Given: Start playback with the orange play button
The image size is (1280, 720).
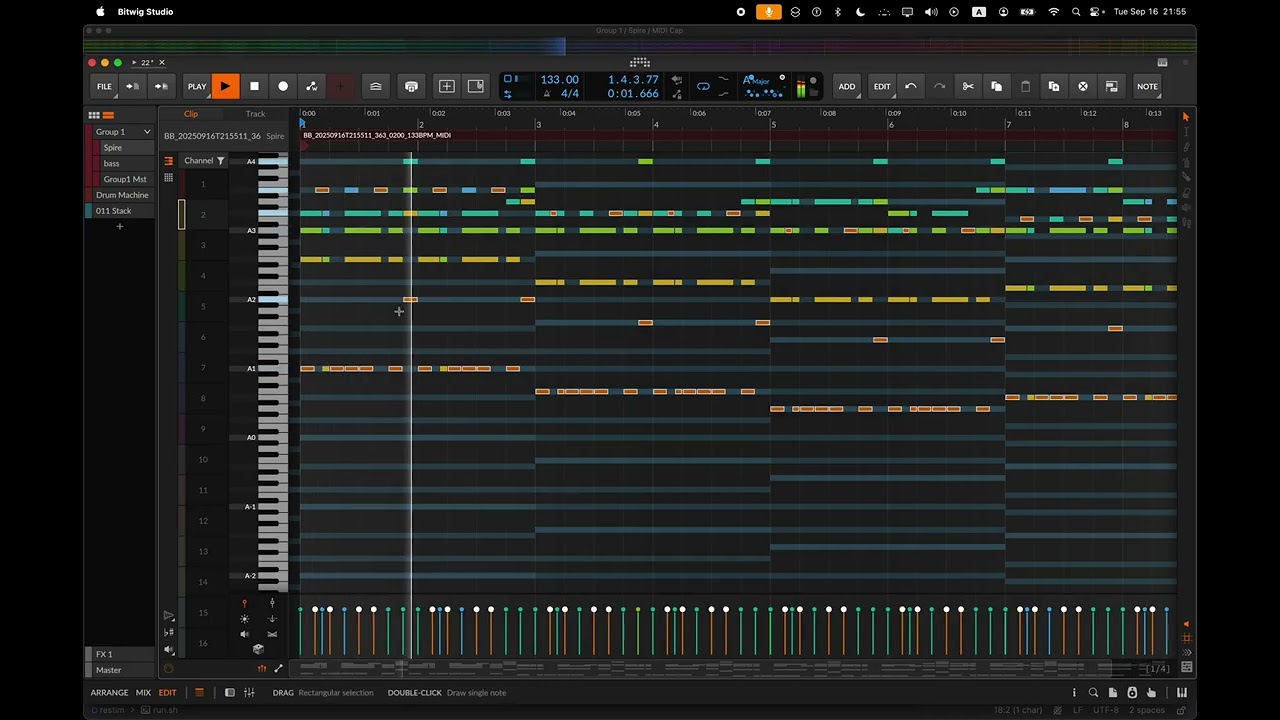Looking at the screenshot, I should 225,86.
